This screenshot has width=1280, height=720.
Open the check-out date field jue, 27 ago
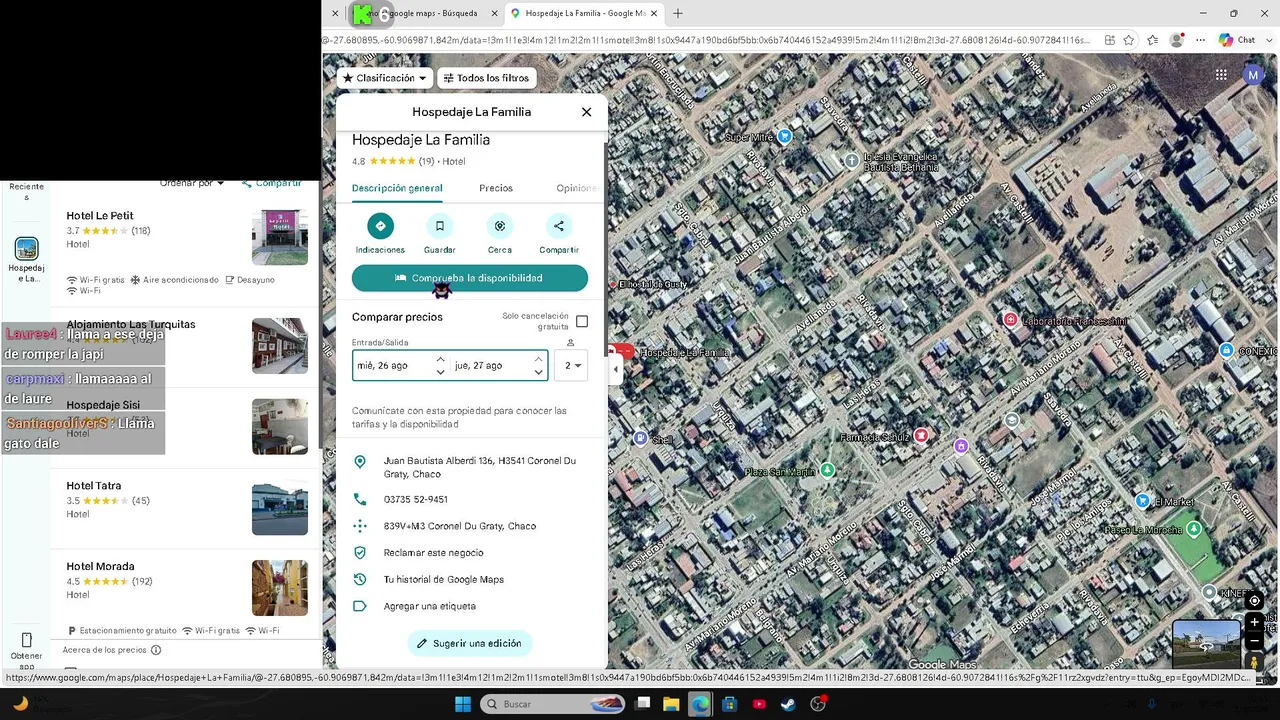pyautogui.click(x=498, y=366)
